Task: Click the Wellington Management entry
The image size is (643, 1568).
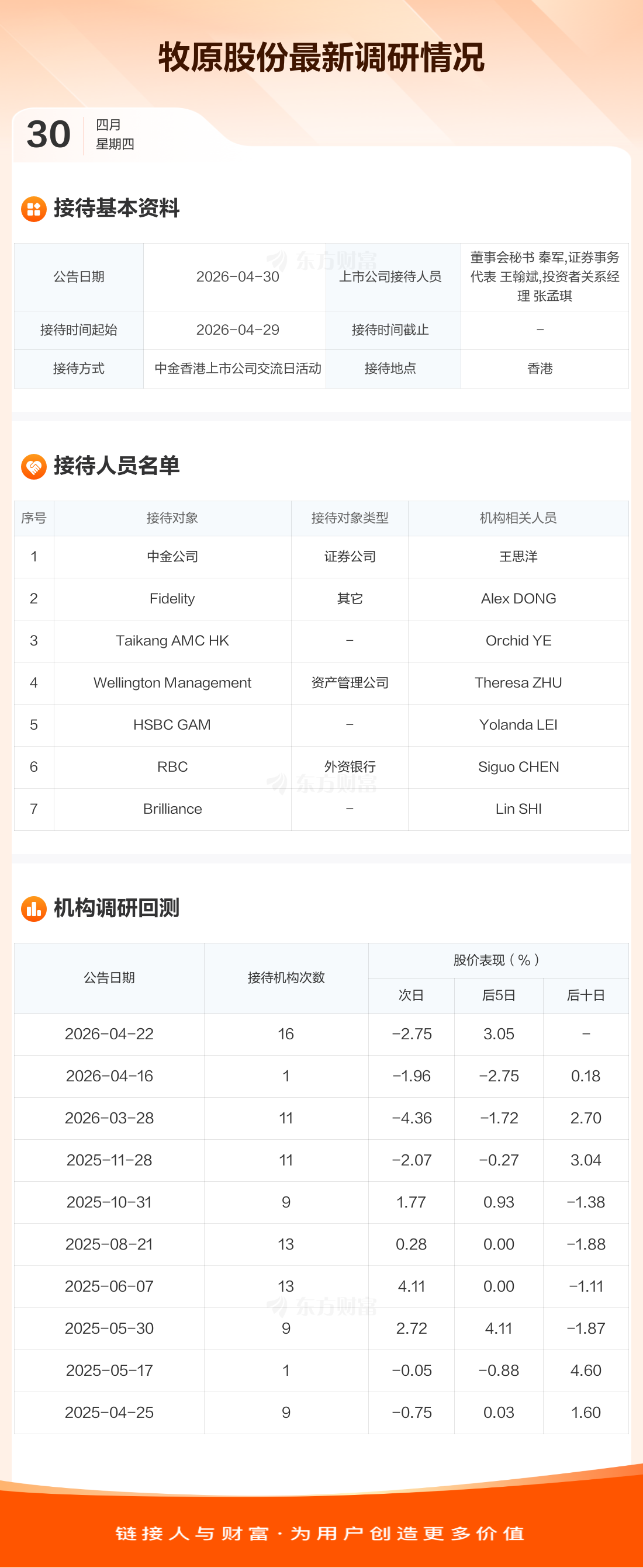Action: click(x=172, y=683)
